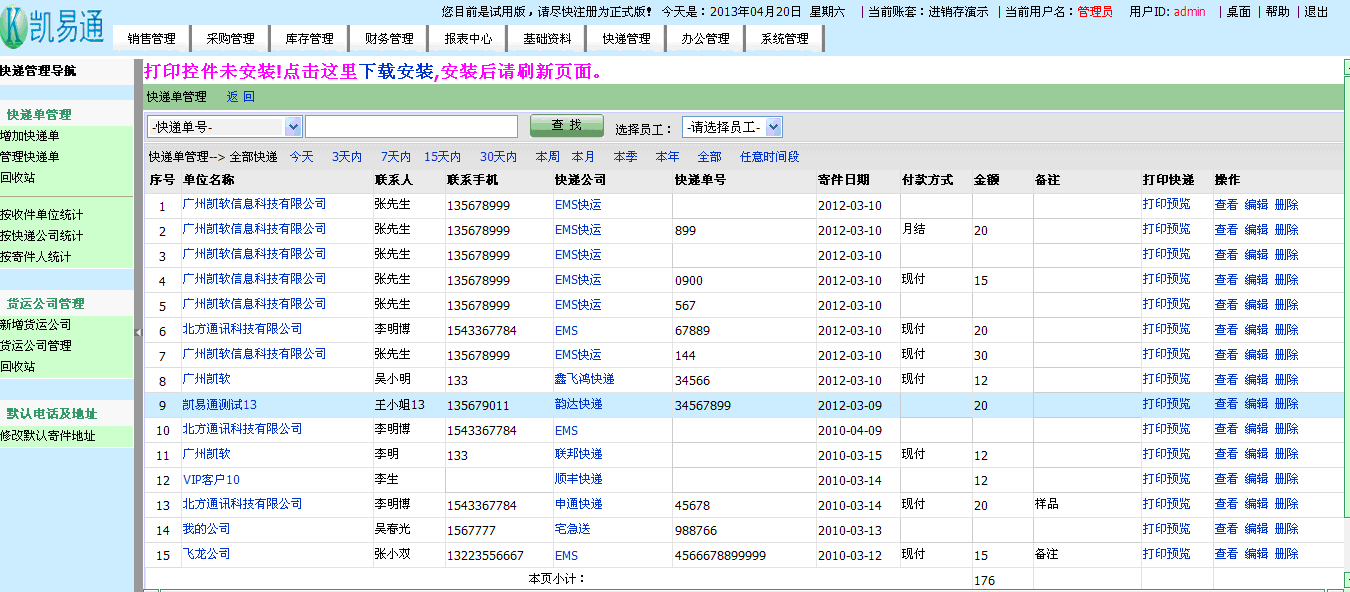Image resolution: width=1350 pixels, height=592 pixels.
Task: Open 回收站 under 快递单管理
Action: coord(18,178)
